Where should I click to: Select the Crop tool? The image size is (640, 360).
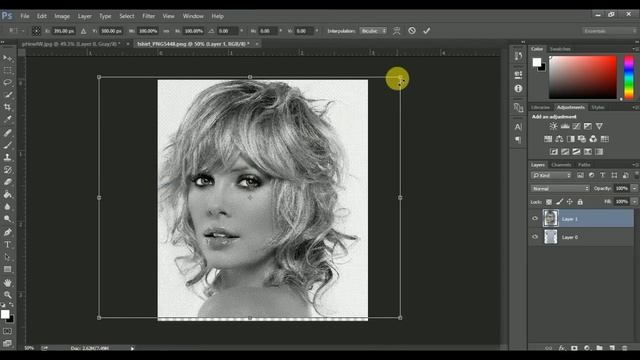(x=7, y=107)
